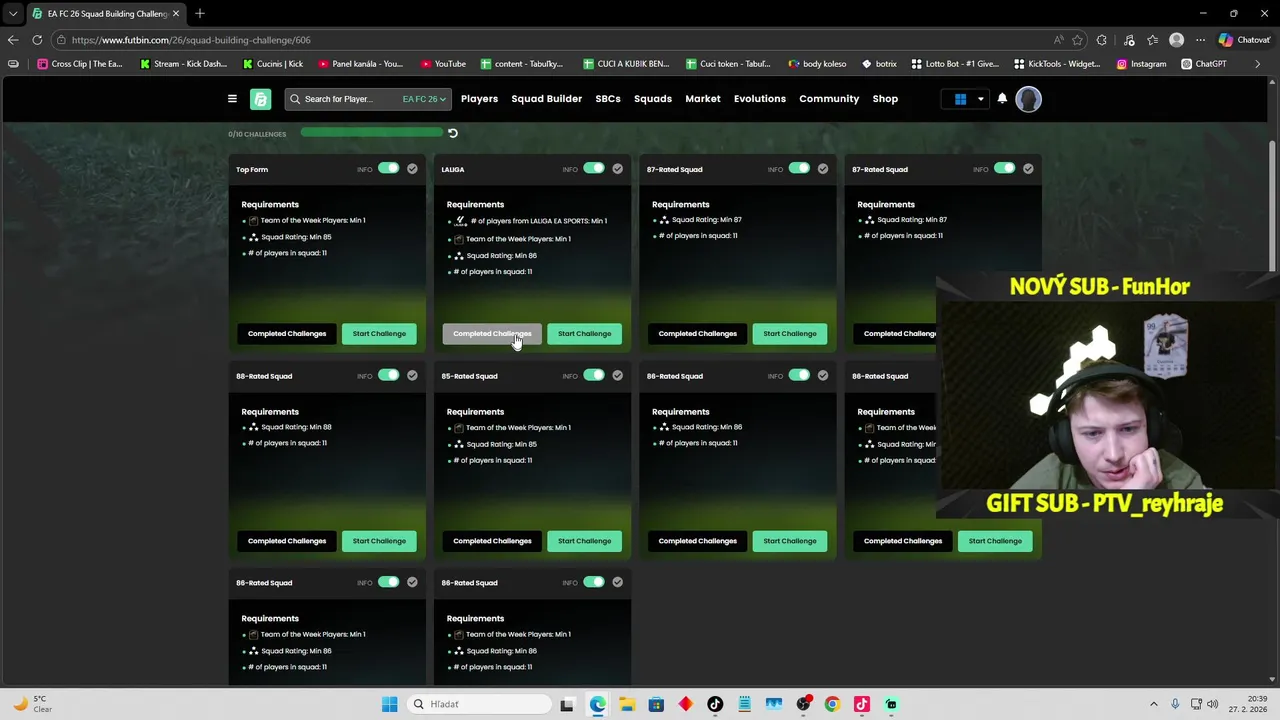Image resolution: width=1280 pixels, height=720 pixels.
Task: Open a new browser tab
Action: 200,13
